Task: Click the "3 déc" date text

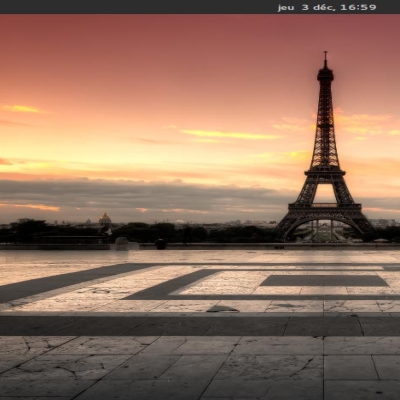Action: click(x=318, y=7)
